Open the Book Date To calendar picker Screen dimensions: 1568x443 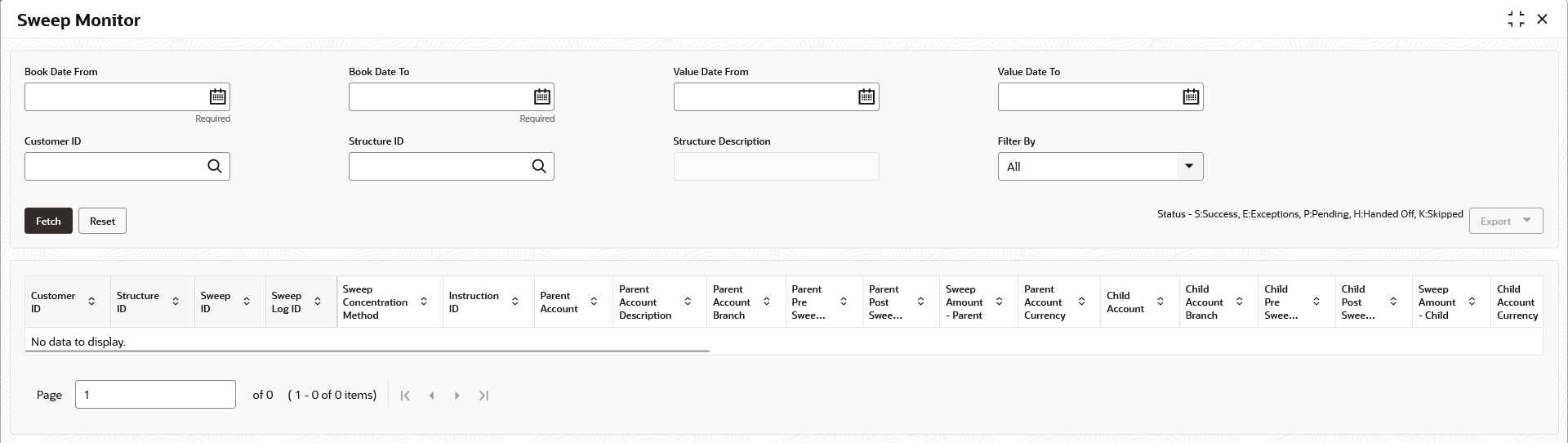point(542,96)
